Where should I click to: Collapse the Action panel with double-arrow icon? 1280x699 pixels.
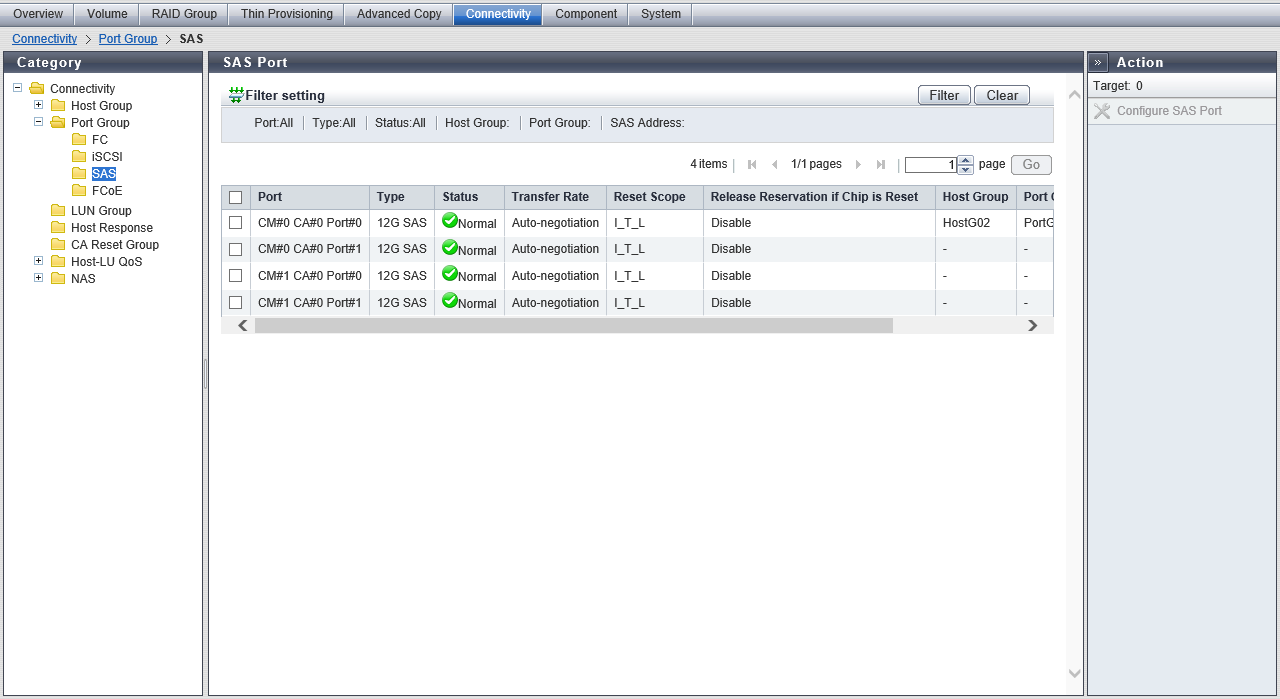point(1098,62)
